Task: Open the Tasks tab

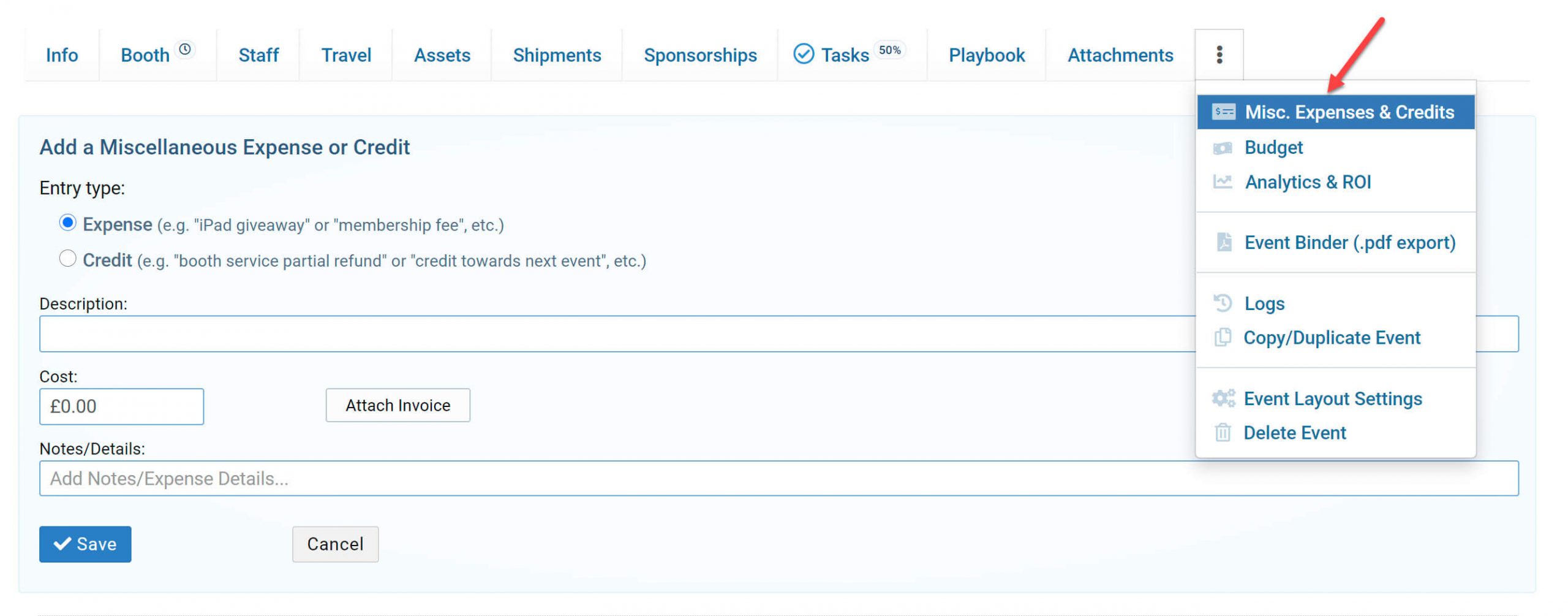Action: click(844, 55)
